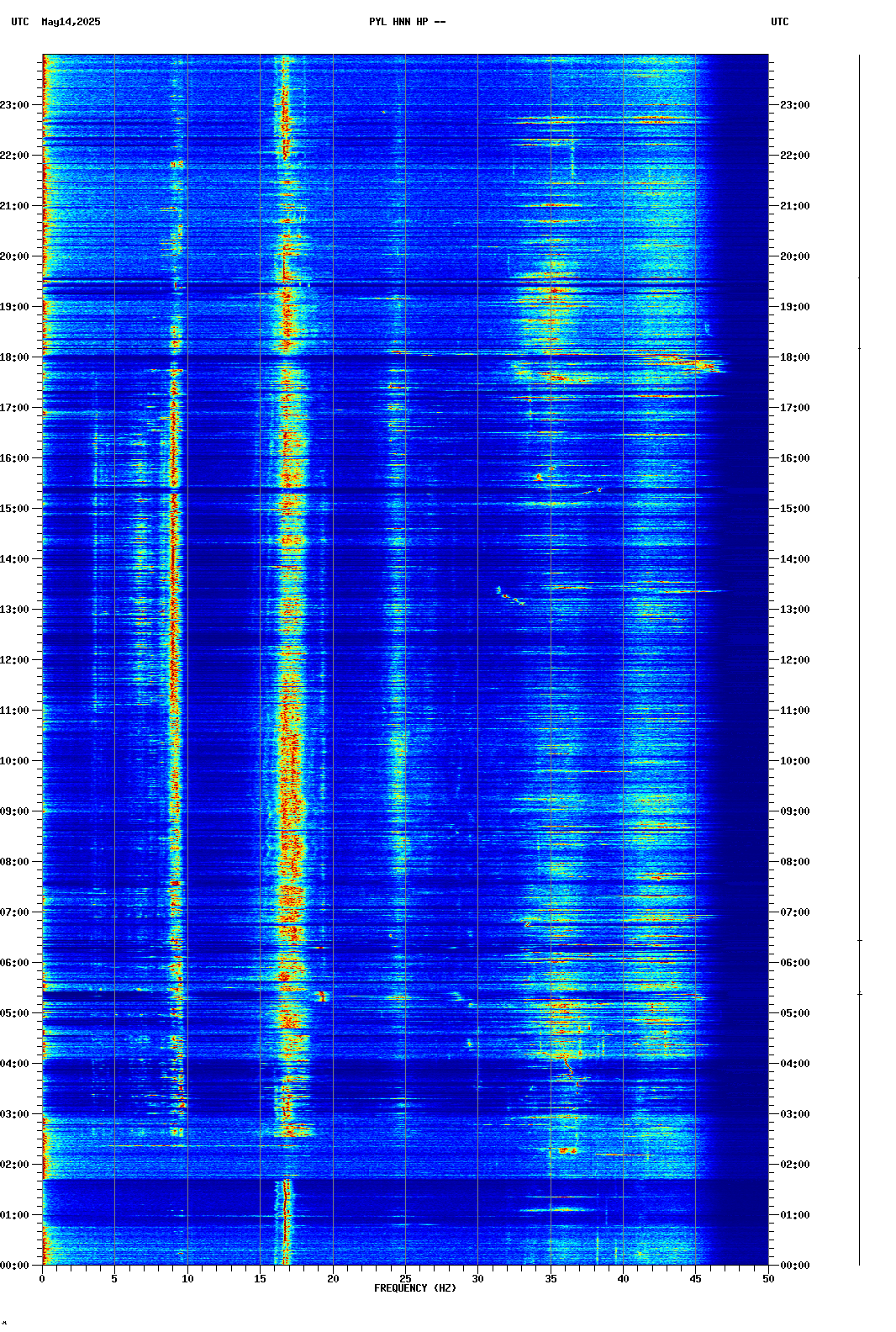Click the left axis "12:00" time label
Image resolution: width=896 pixels, height=1332 pixels.
(14, 660)
